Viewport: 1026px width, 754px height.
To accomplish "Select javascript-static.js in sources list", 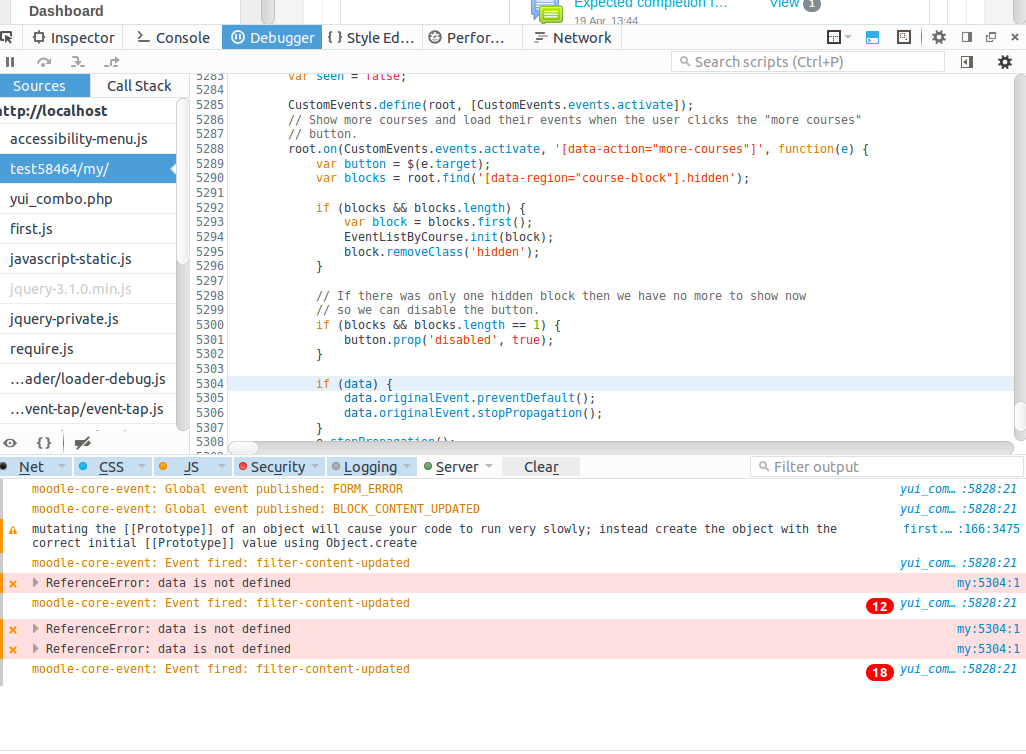I will pos(88,259).
